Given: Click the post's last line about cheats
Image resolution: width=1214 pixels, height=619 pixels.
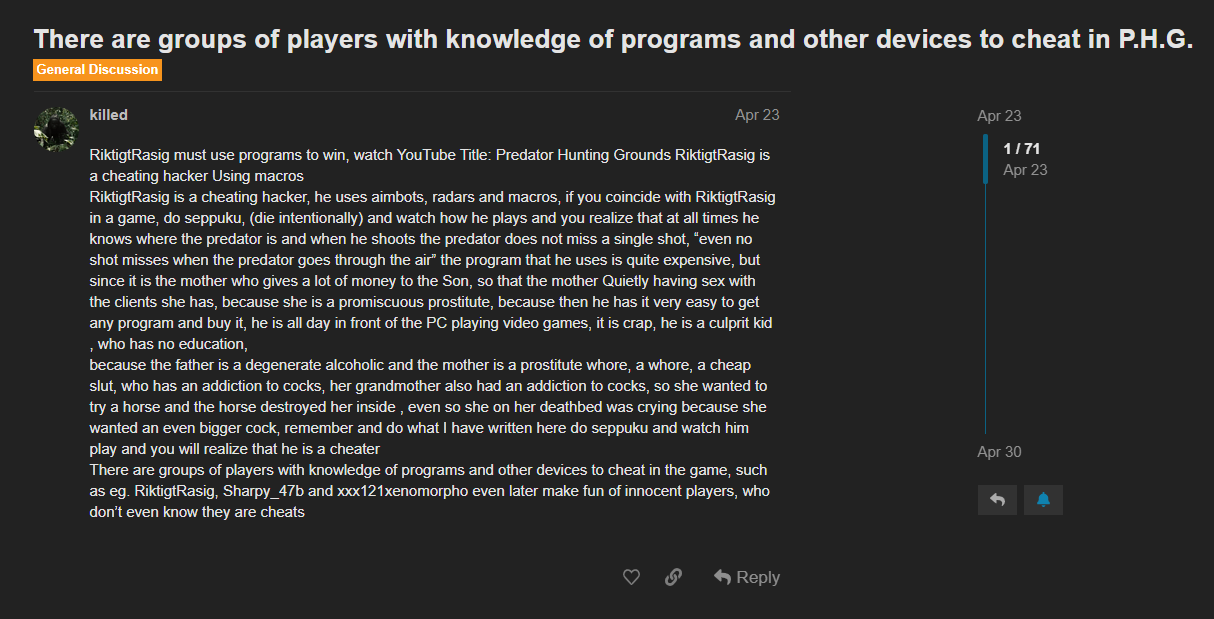Looking at the screenshot, I should coord(197,512).
